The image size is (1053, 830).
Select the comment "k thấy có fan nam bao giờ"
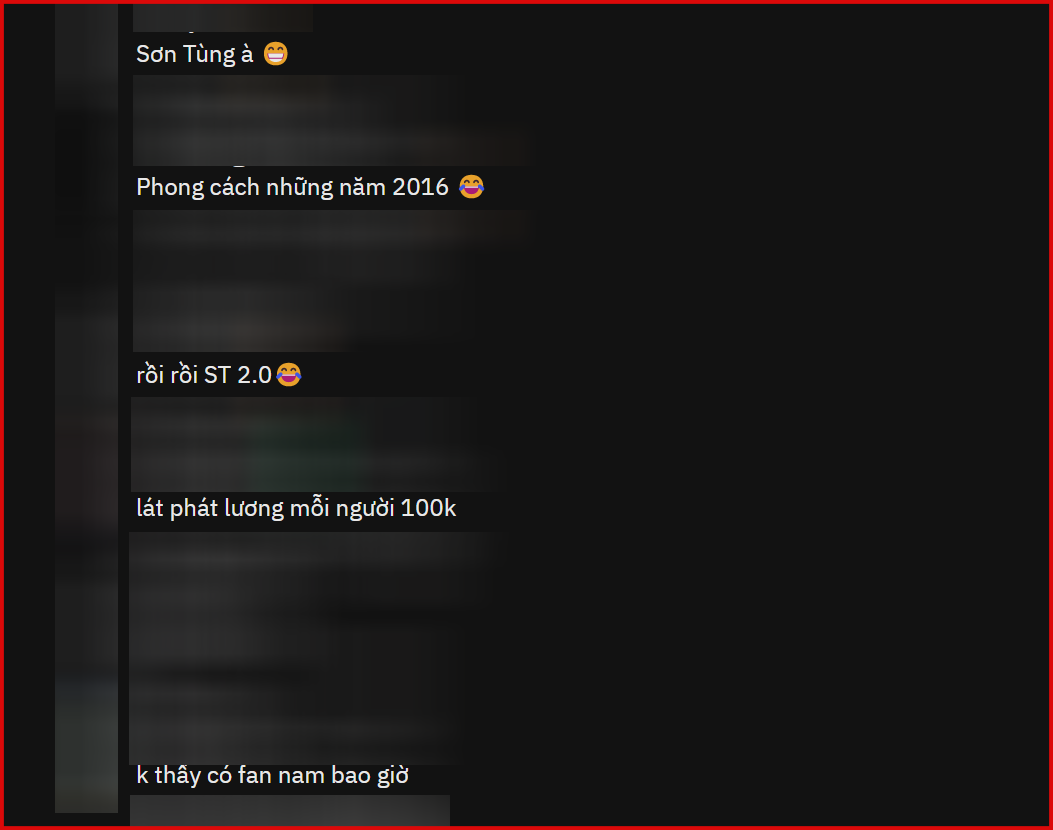[273, 776]
